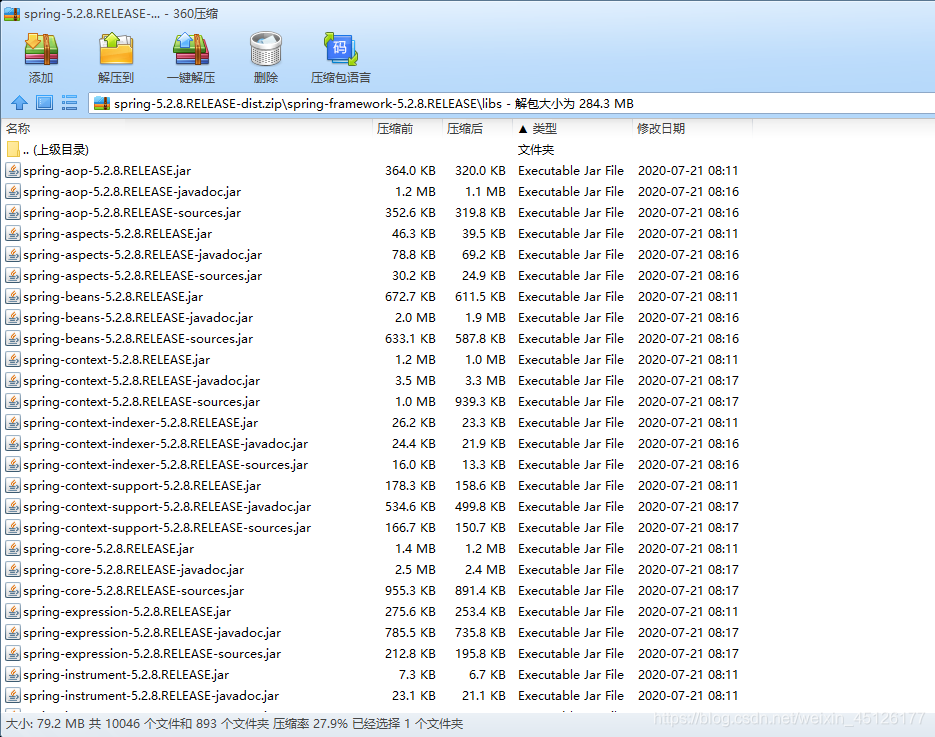
Task: Select spring-context-5.2.8.RELEASE-sources.jar
Action: (141, 402)
